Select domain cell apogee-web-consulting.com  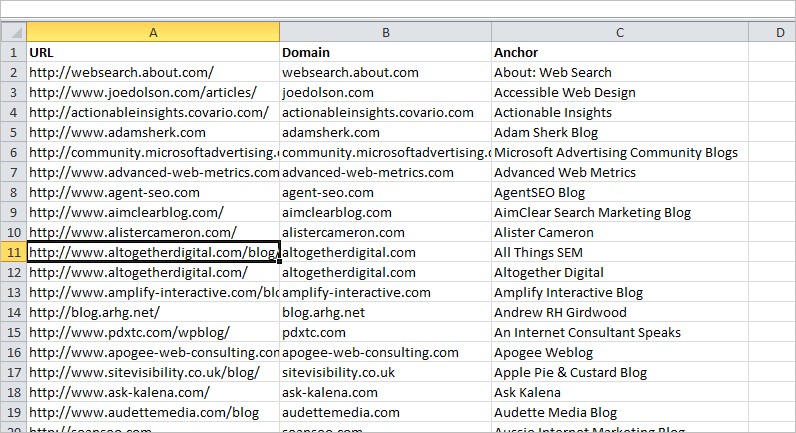coord(385,352)
